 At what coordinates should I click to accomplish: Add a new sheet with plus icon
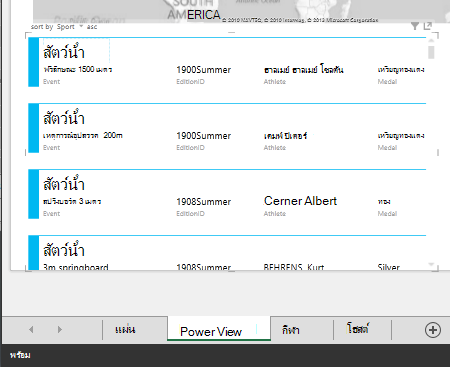click(433, 330)
